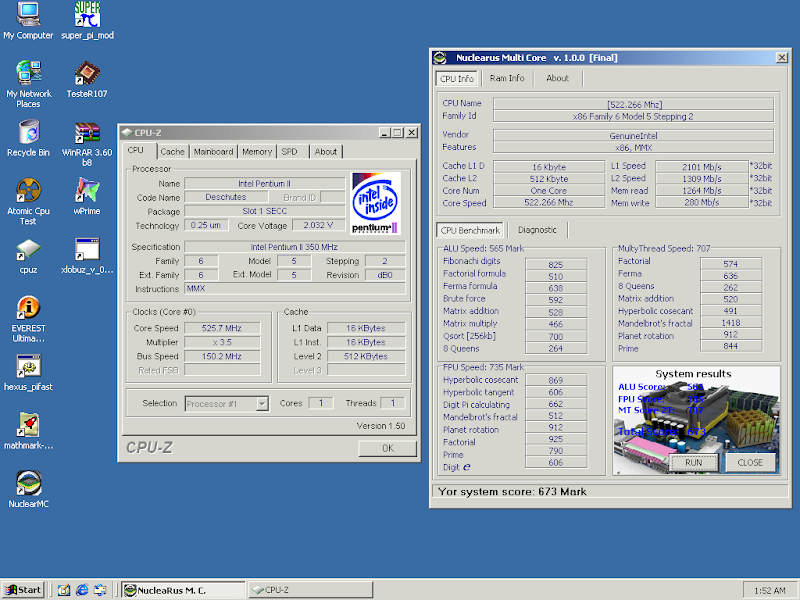Launch wPrime desktop shortcut

87,196
